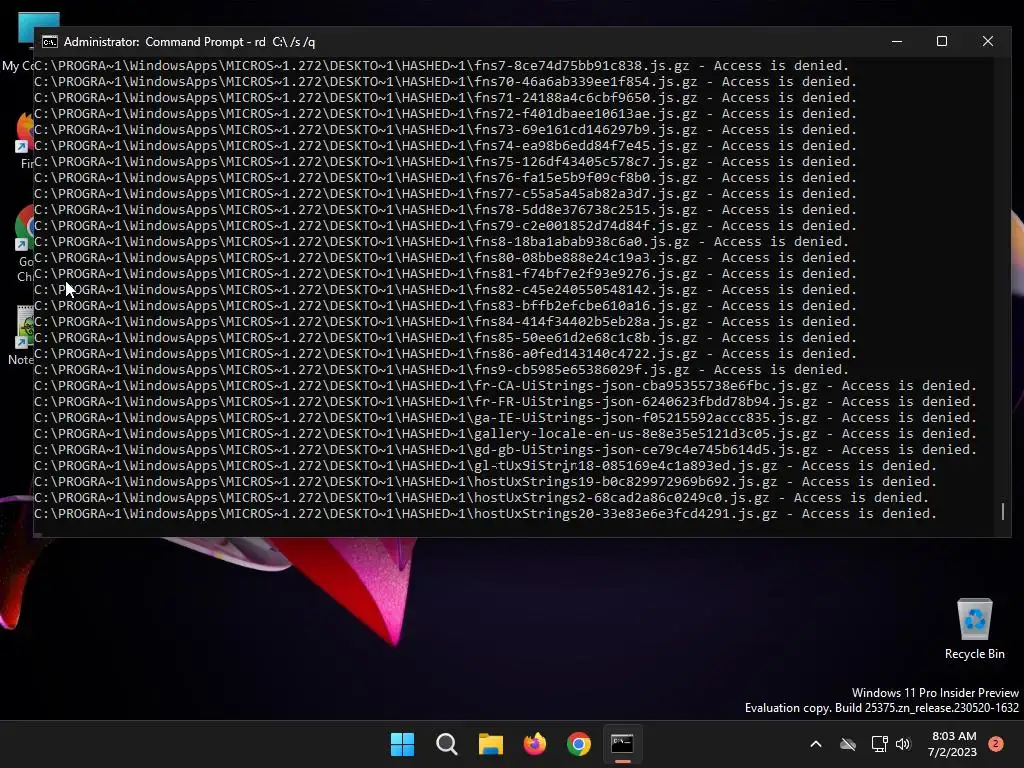Launch Firefox from the taskbar
1024x768 pixels.
coord(535,744)
